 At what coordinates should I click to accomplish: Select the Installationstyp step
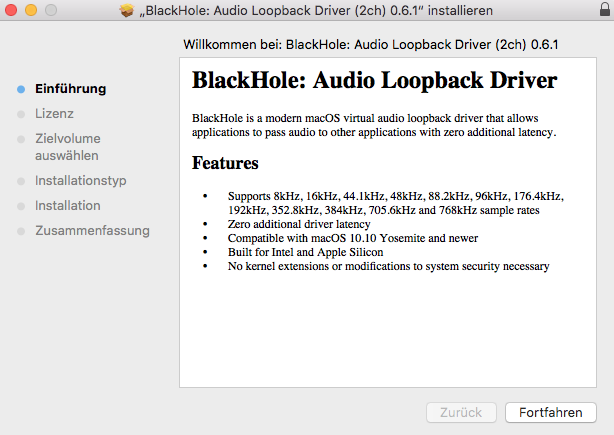[x=81, y=180]
